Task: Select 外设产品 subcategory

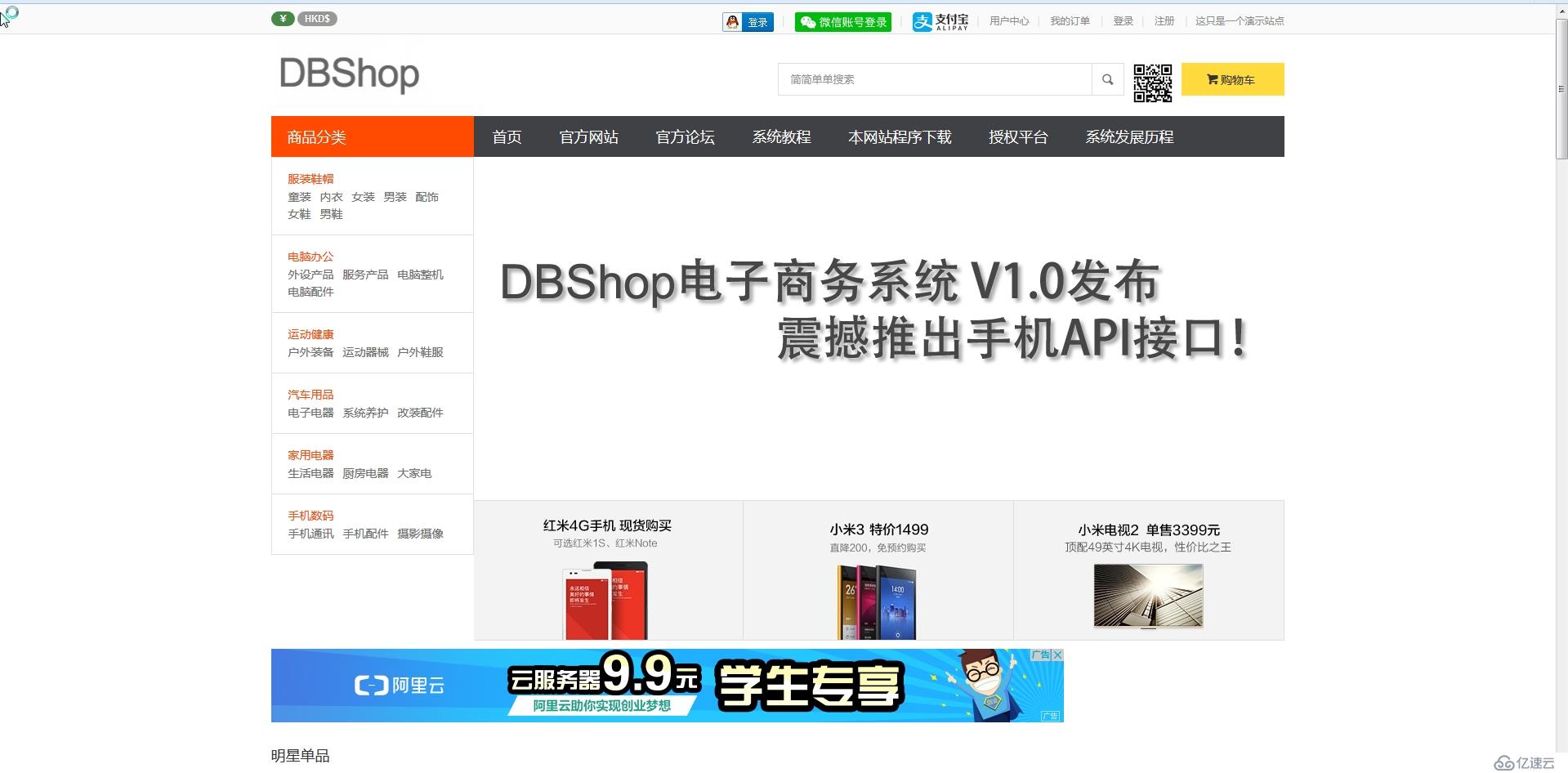Action: (x=310, y=275)
